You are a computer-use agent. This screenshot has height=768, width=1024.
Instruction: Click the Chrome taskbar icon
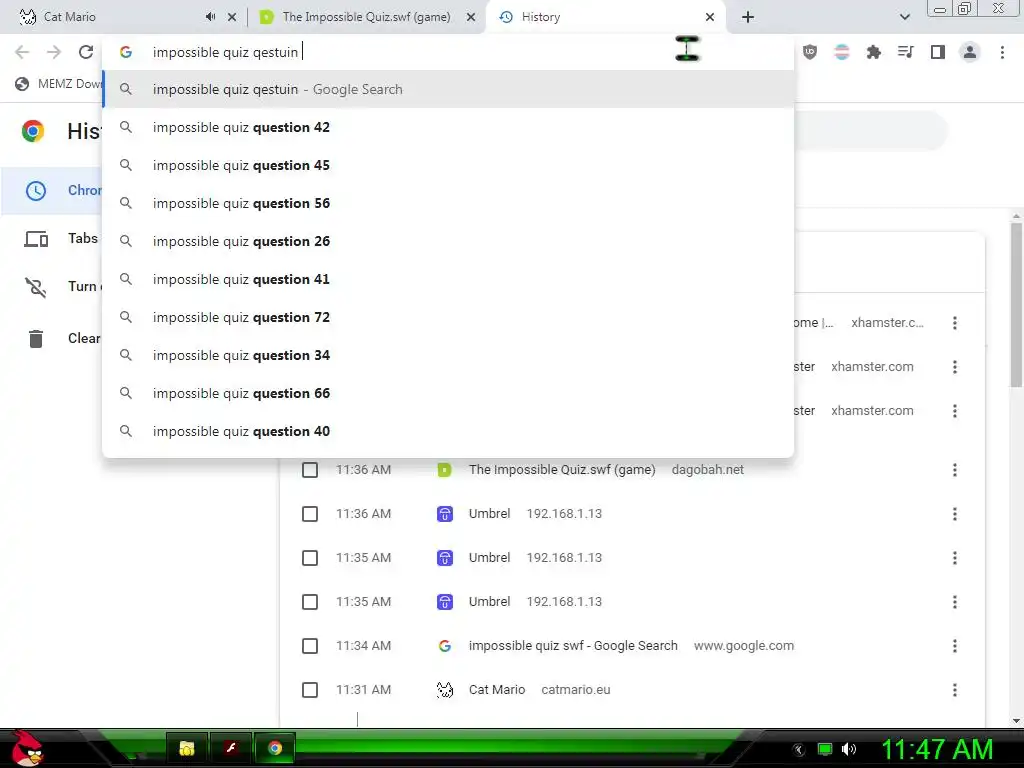point(275,748)
